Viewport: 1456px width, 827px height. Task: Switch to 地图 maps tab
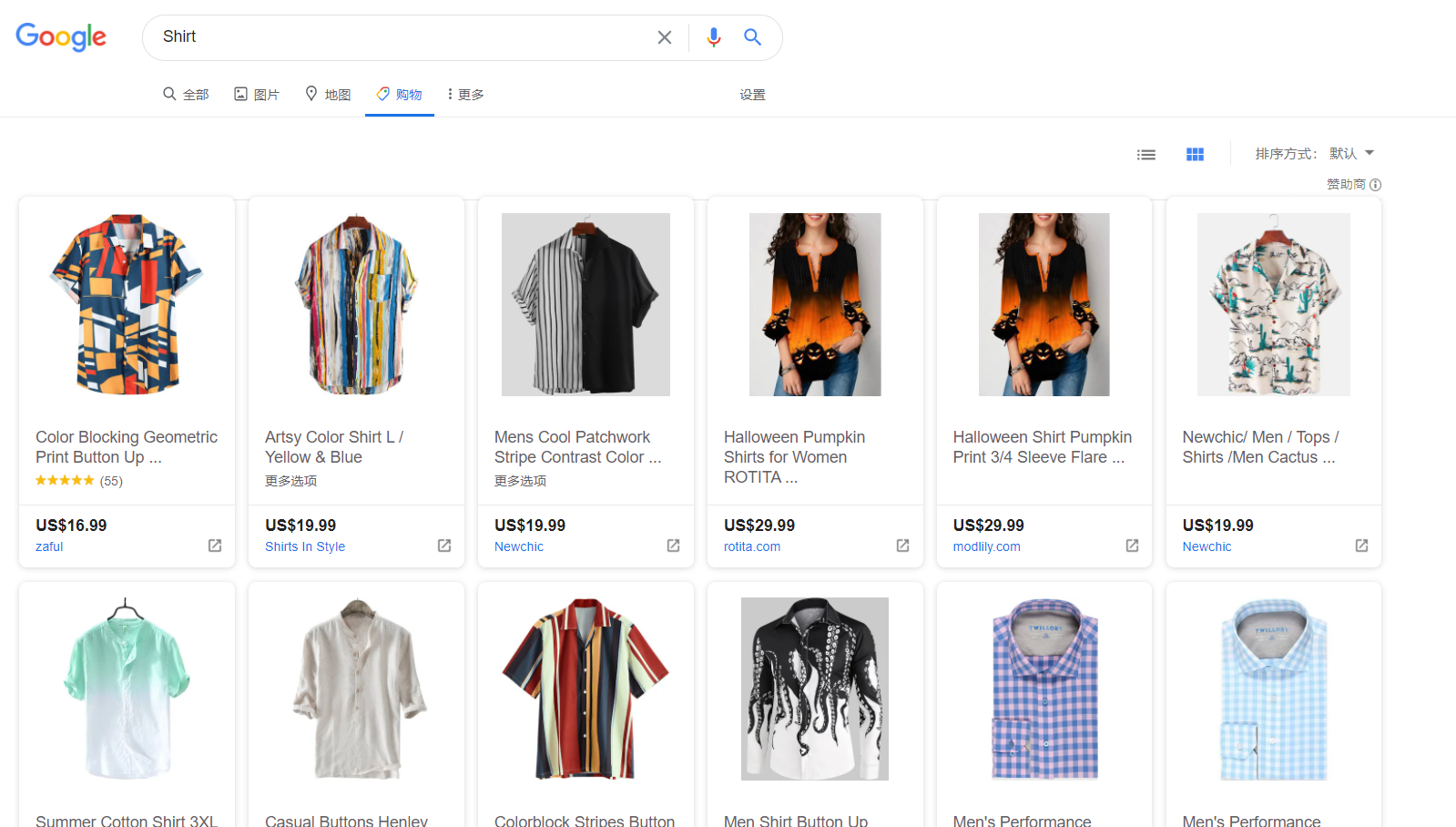[x=328, y=95]
